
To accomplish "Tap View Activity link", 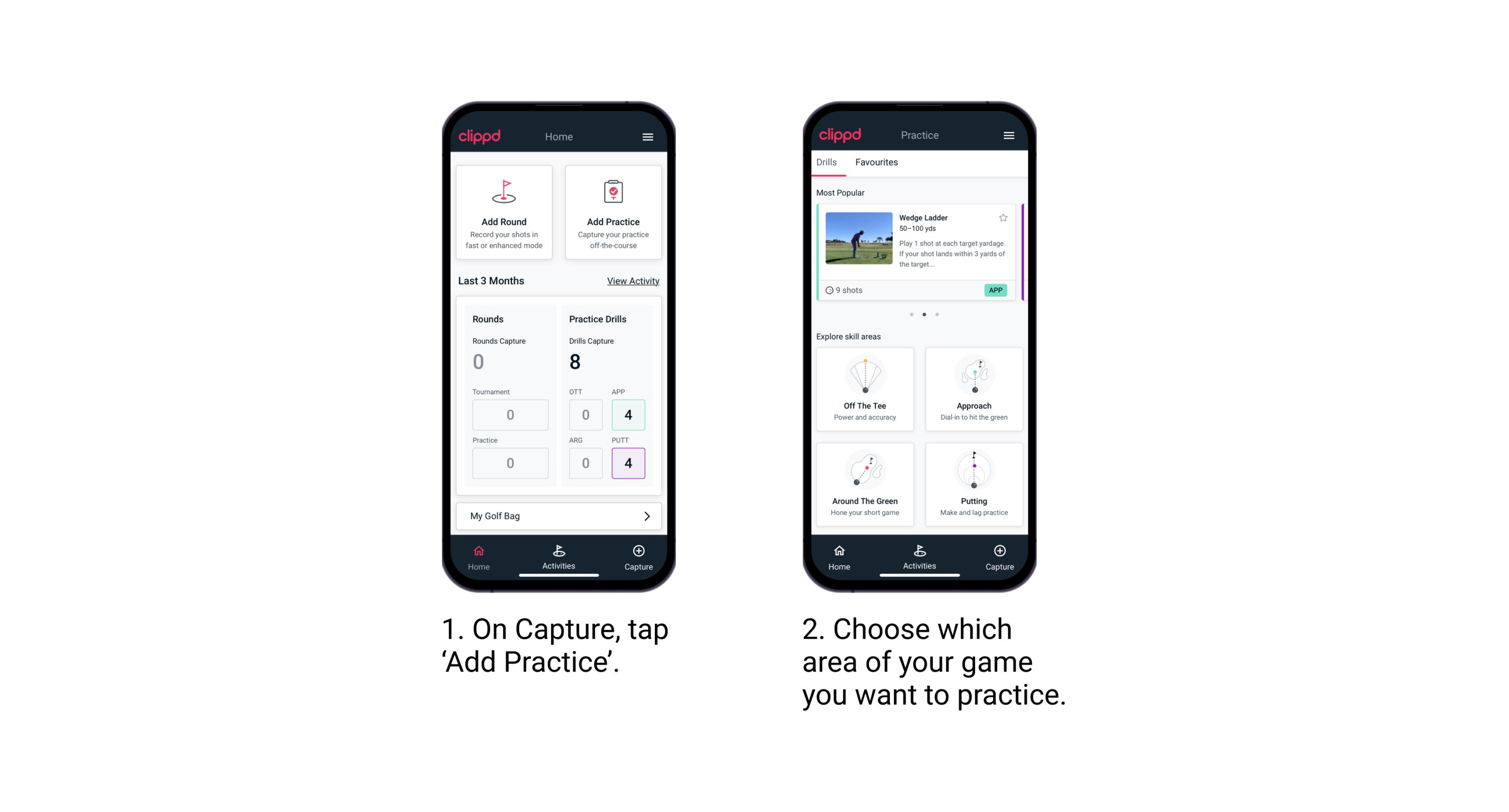I will 632,280.
